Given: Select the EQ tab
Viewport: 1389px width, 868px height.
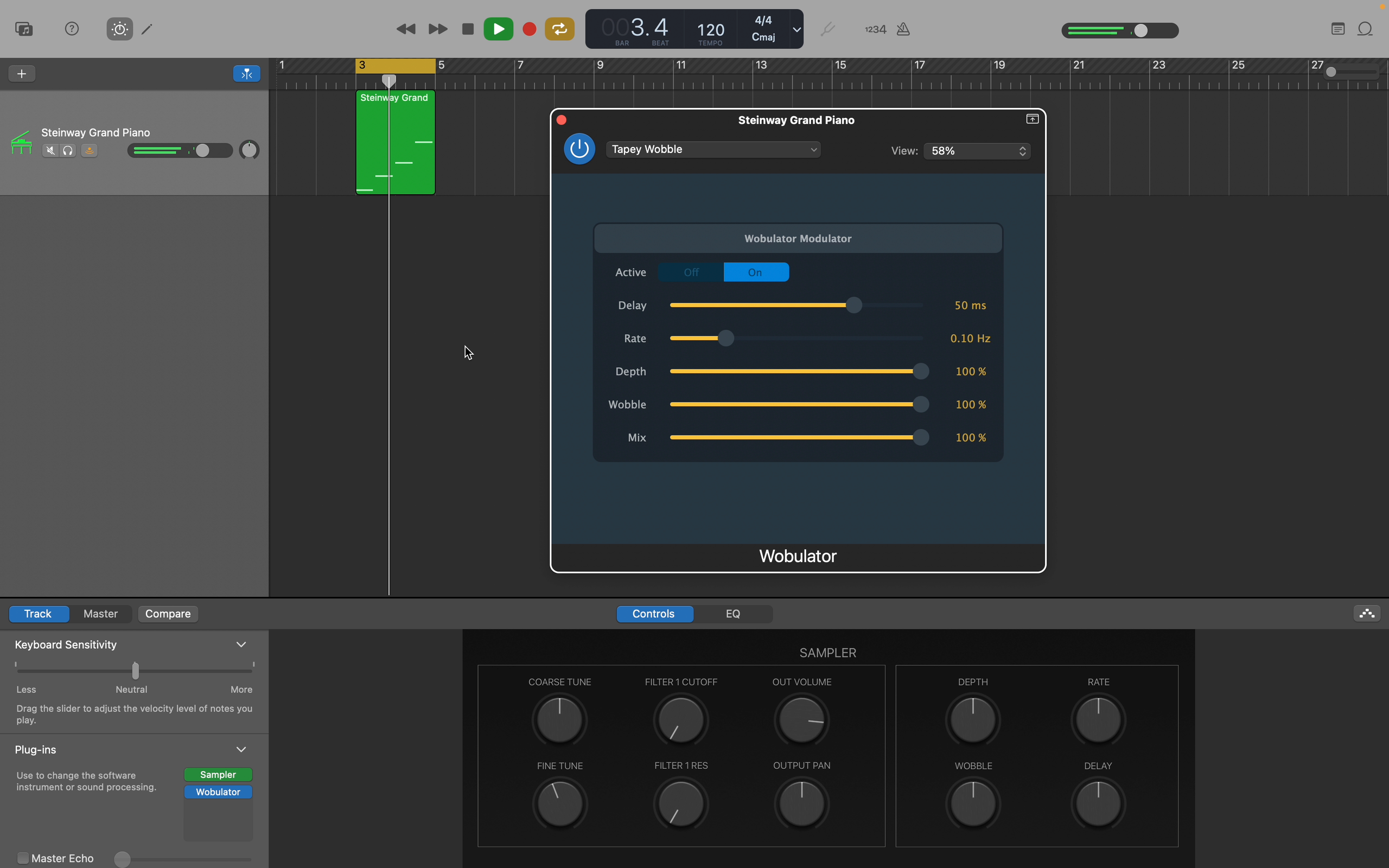Looking at the screenshot, I should tap(733, 614).
